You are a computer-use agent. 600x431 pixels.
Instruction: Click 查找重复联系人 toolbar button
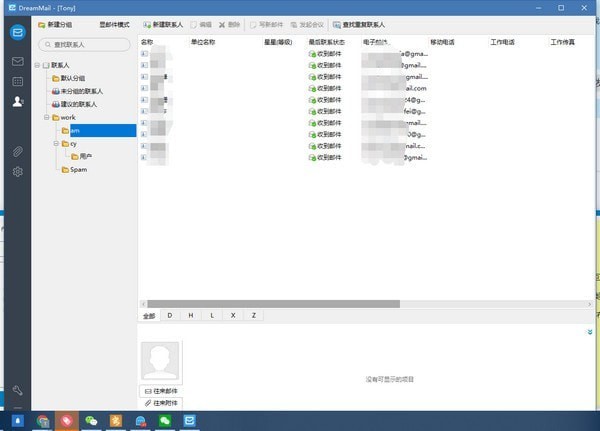(x=359, y=23)
